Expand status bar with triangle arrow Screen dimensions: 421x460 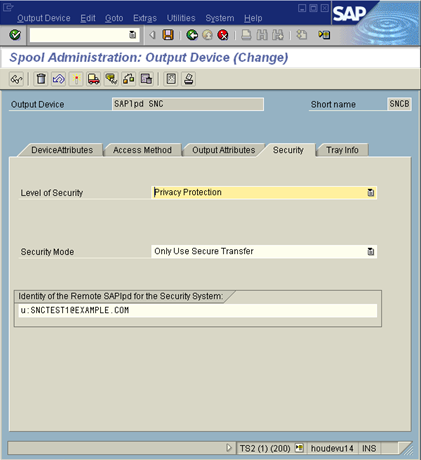229,448
